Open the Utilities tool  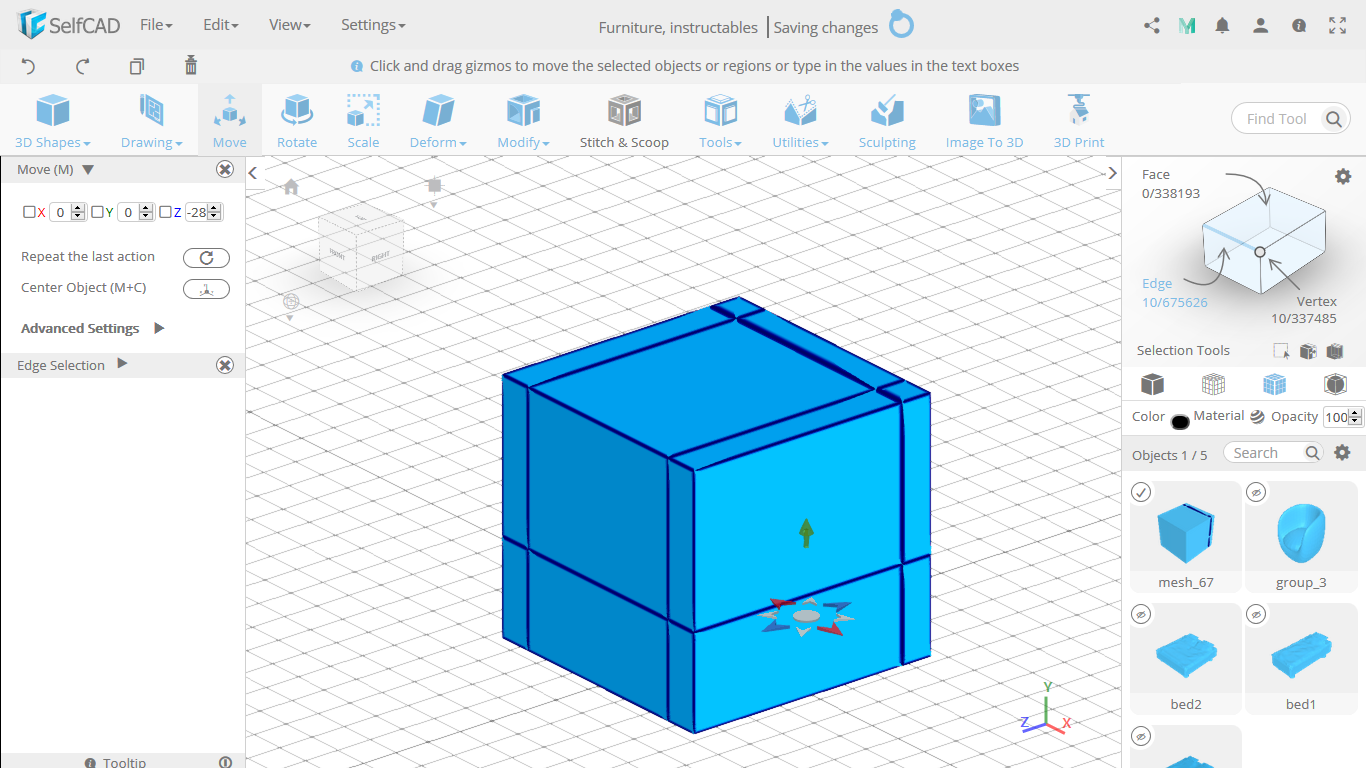[800, 120]
